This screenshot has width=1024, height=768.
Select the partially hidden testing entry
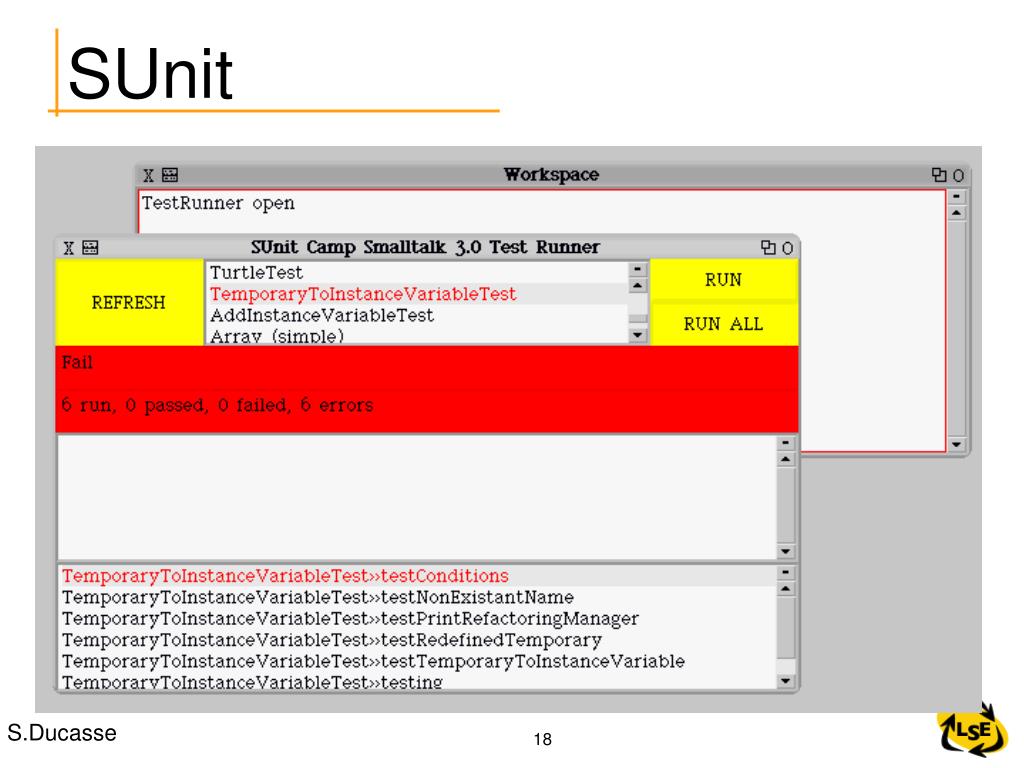tap(417, 682)
